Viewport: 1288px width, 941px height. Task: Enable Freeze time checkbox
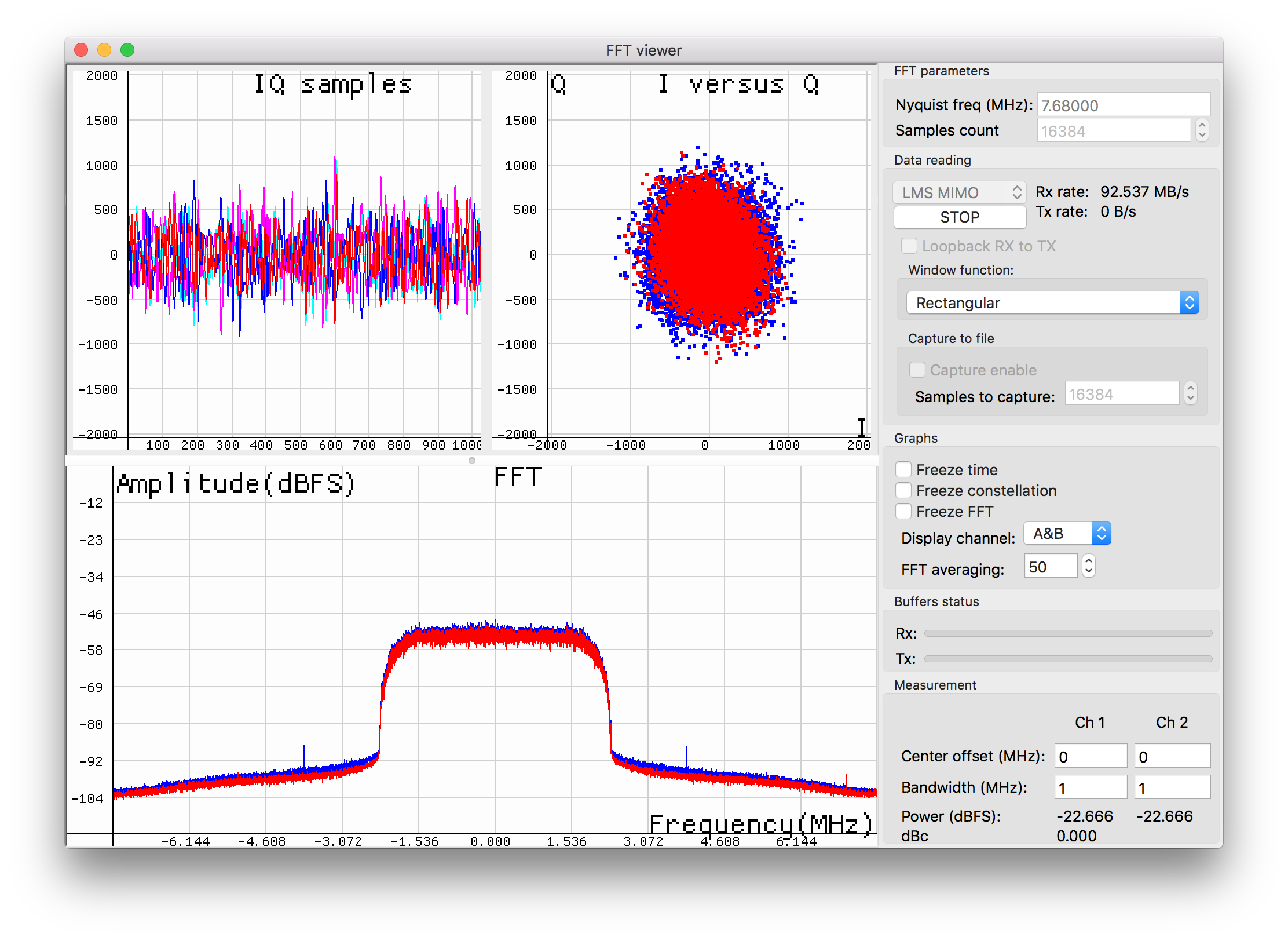(x=903, y=469)
